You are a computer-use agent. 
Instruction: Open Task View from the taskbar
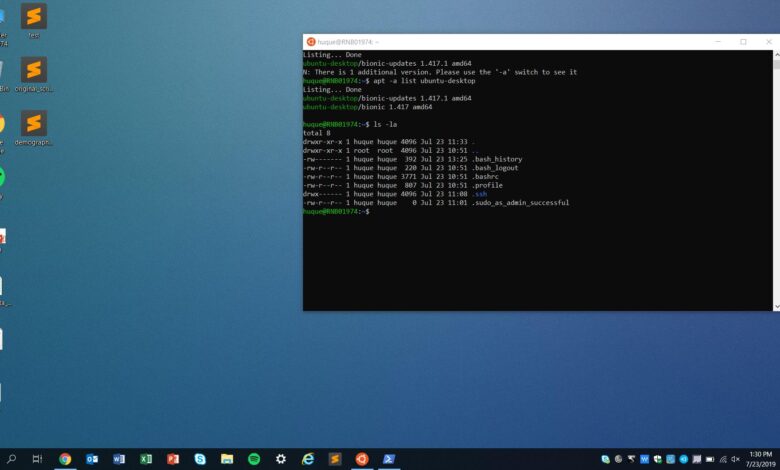[x=37, y=459]
